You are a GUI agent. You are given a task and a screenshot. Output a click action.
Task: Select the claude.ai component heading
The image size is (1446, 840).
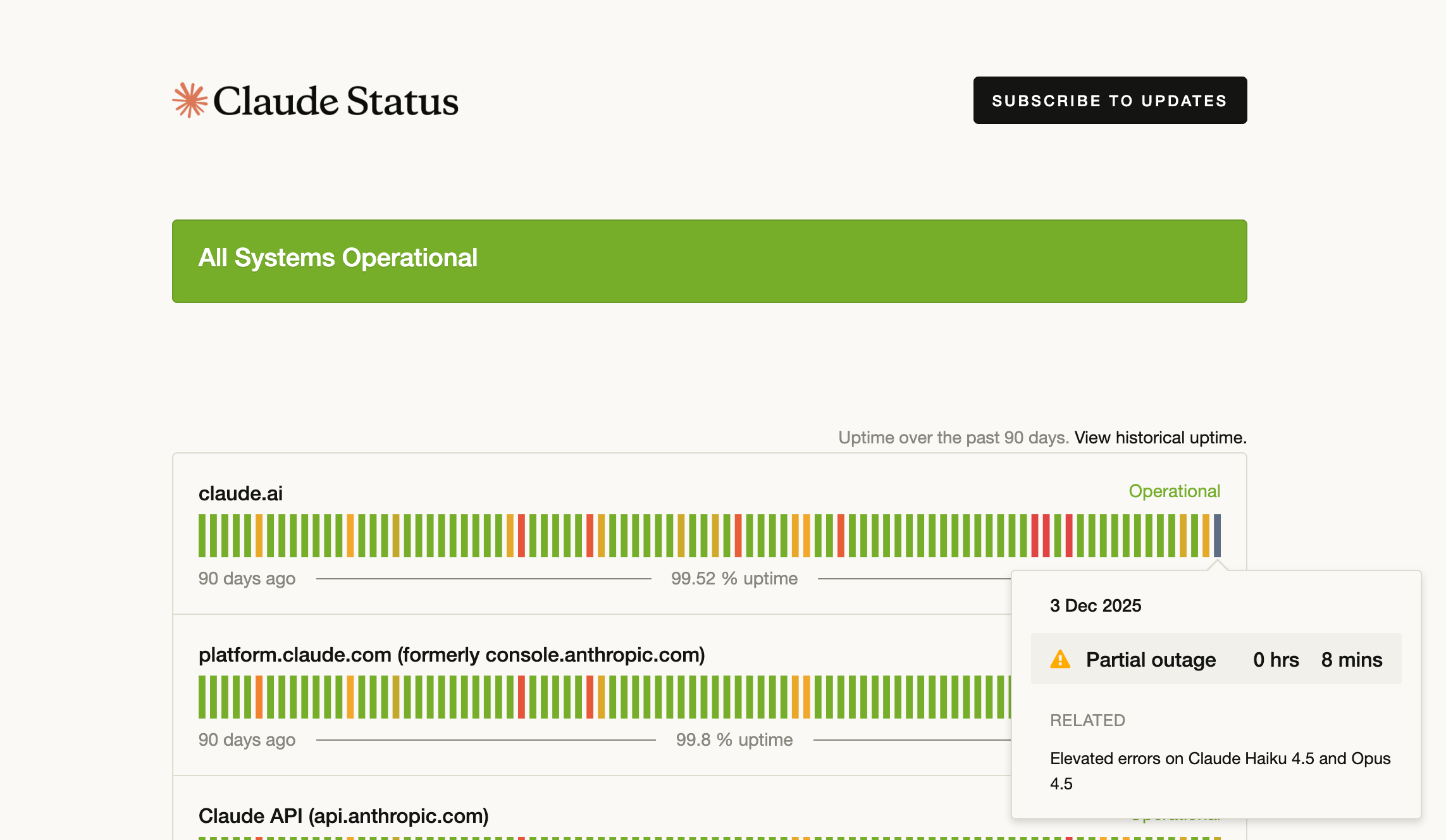240,493
